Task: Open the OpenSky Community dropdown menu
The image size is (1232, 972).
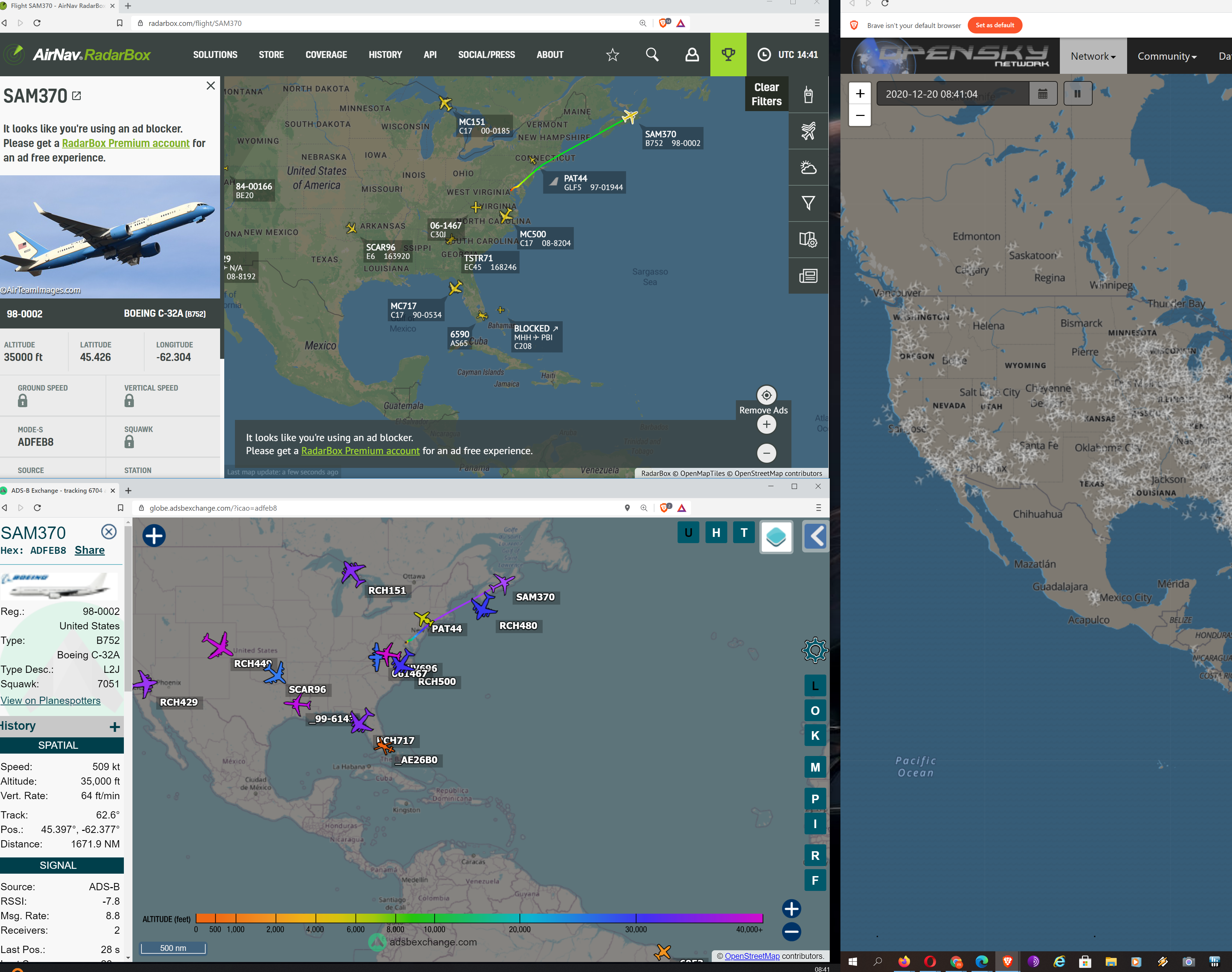Action: click(1166, 56)
